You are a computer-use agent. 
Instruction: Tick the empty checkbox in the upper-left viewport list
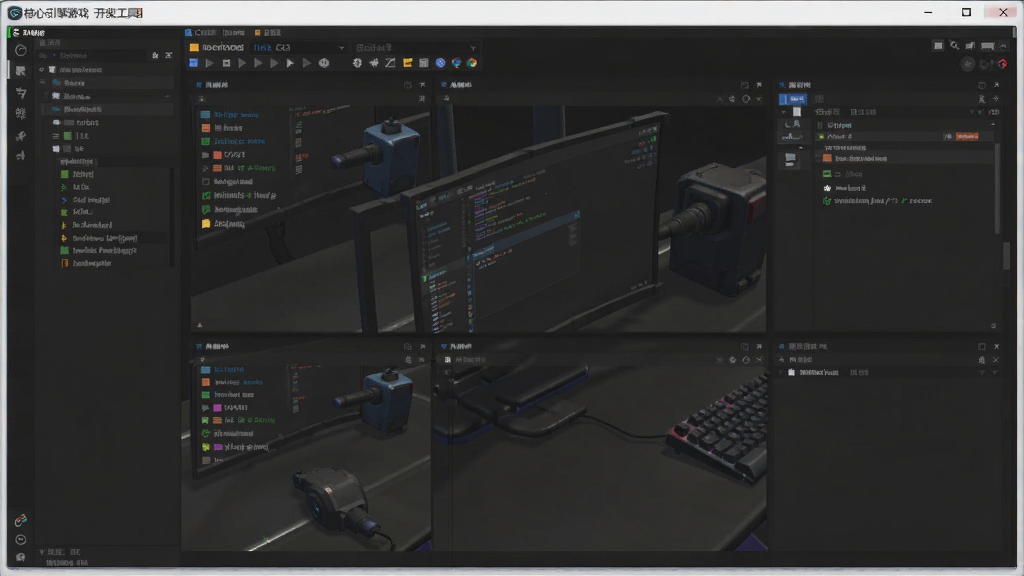click(x=206, y=182)
